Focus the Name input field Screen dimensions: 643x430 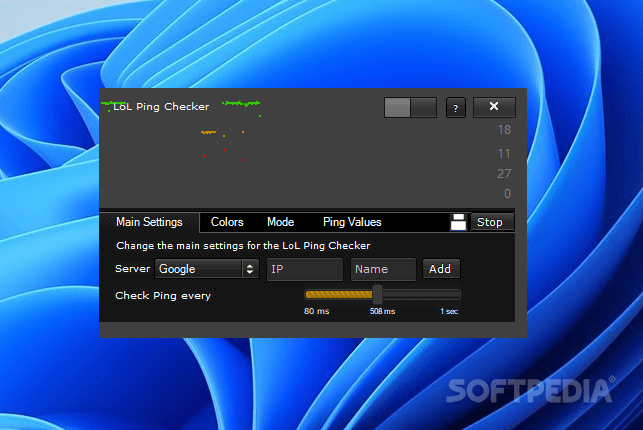click(383, 269)
